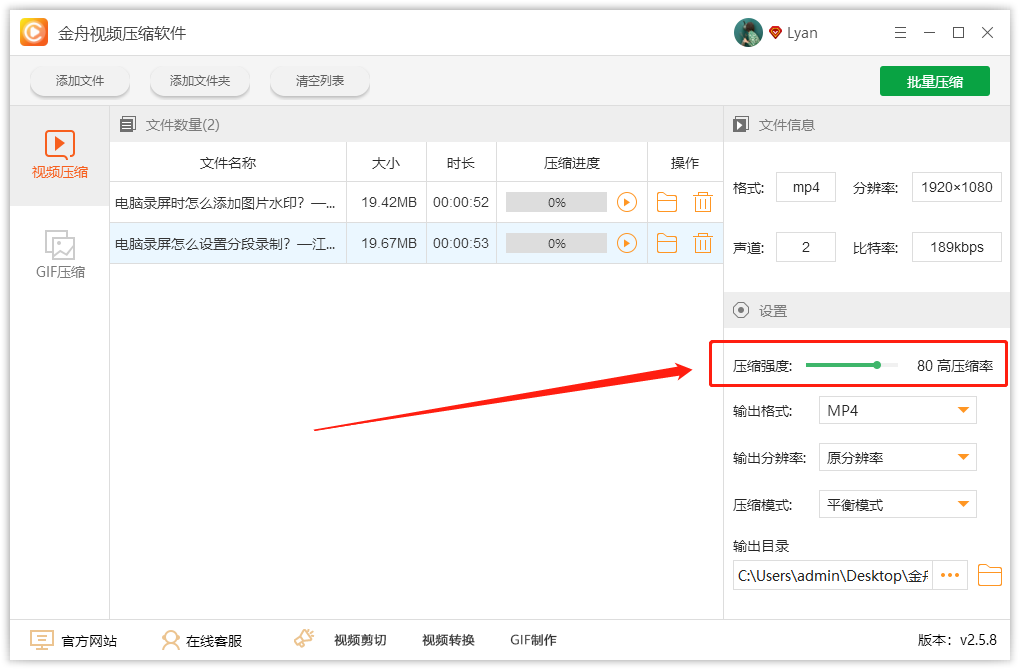Open the hamburger menu in title bar
This screenshot has width=1020, height=670.
point(900,33)
